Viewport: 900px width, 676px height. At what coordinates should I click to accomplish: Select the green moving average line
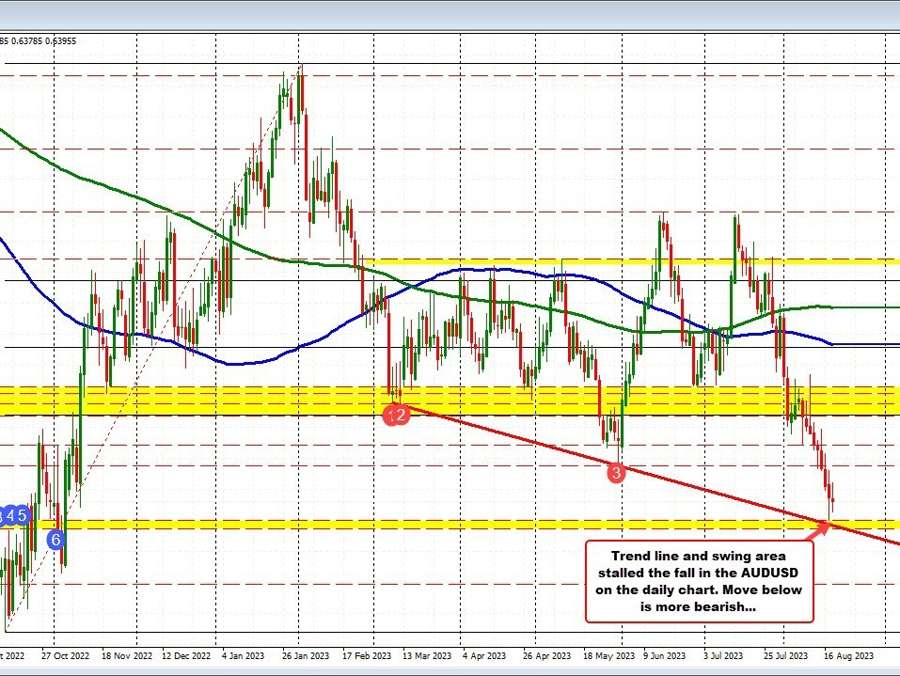[150, 202]
